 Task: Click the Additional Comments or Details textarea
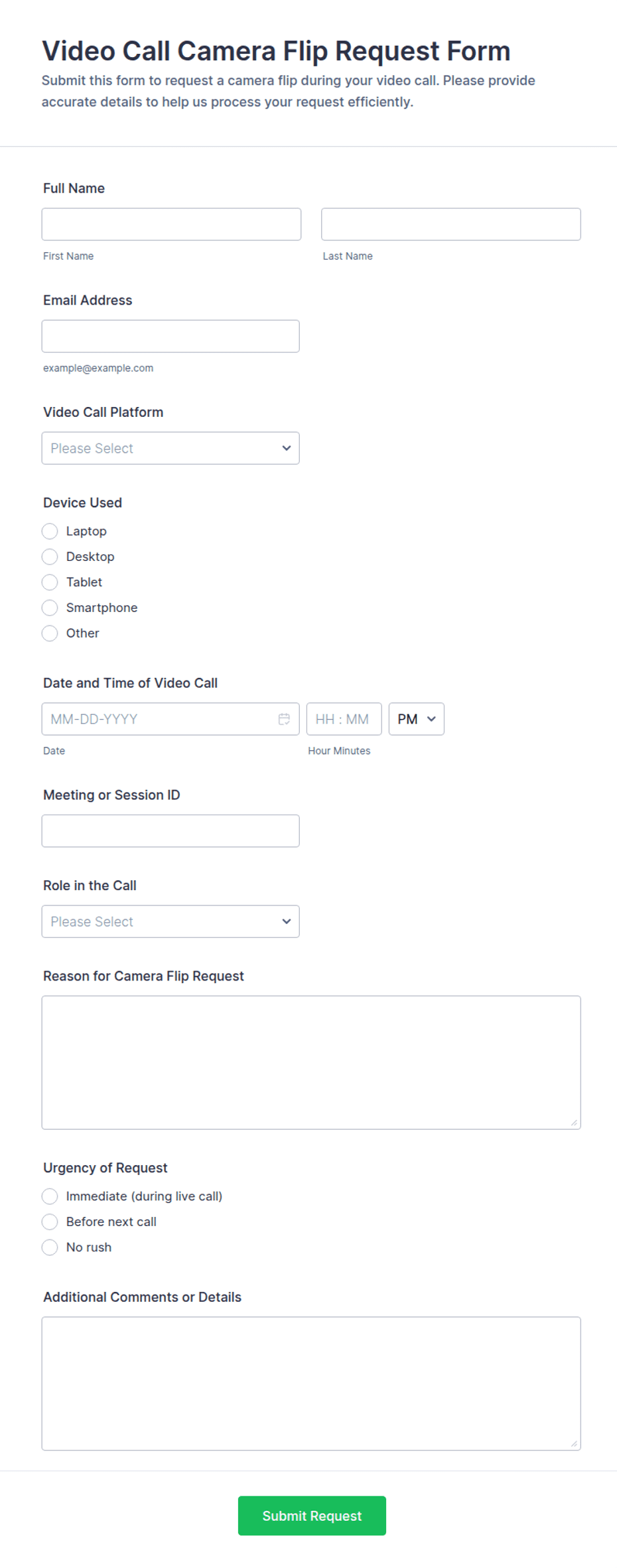(311, 1383)
